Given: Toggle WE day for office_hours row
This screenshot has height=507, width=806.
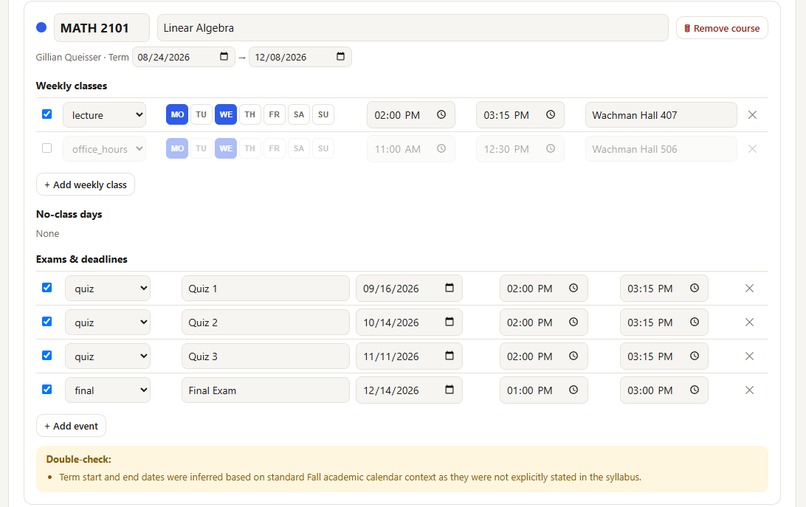Looking at the screenshot, I should pos(226,148).
